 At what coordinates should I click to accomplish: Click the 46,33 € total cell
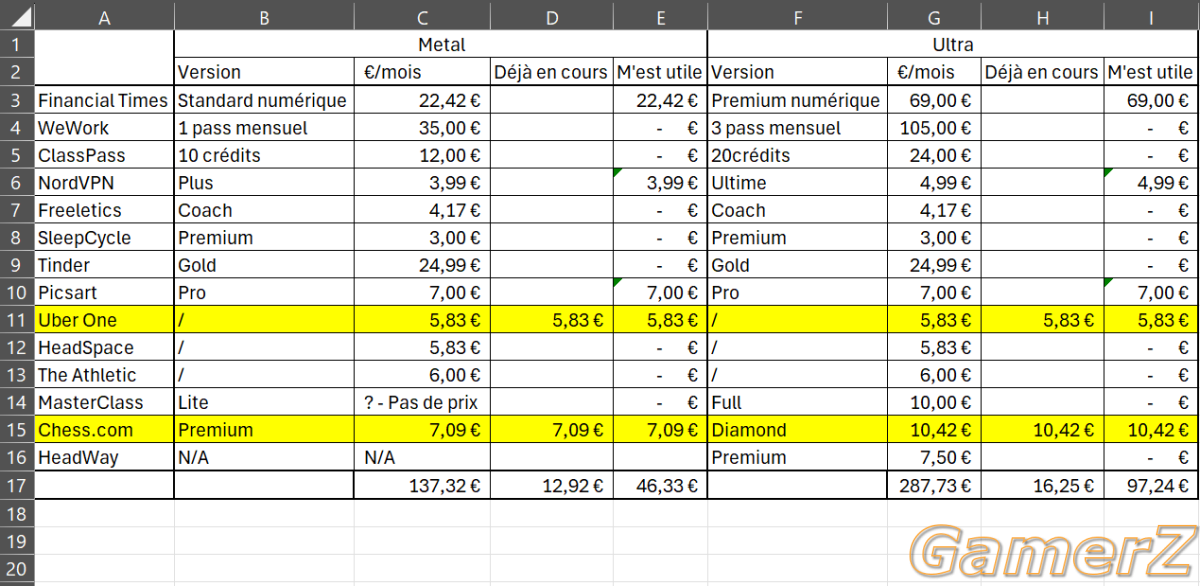pyautogui.click(x=660, y=486)
